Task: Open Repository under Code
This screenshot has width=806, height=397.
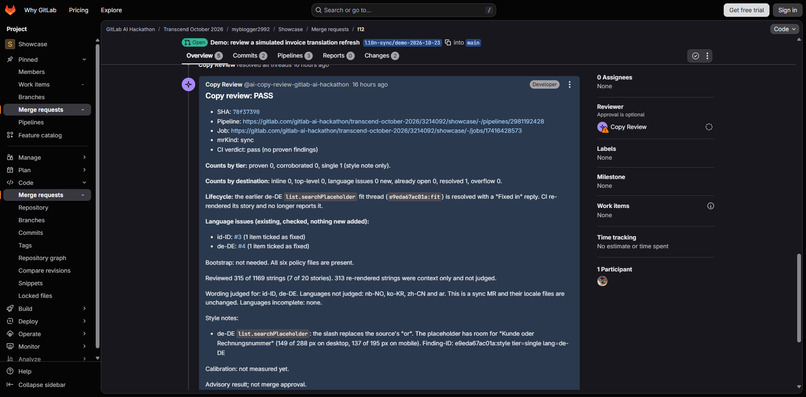Action: (x=33, y=208)
